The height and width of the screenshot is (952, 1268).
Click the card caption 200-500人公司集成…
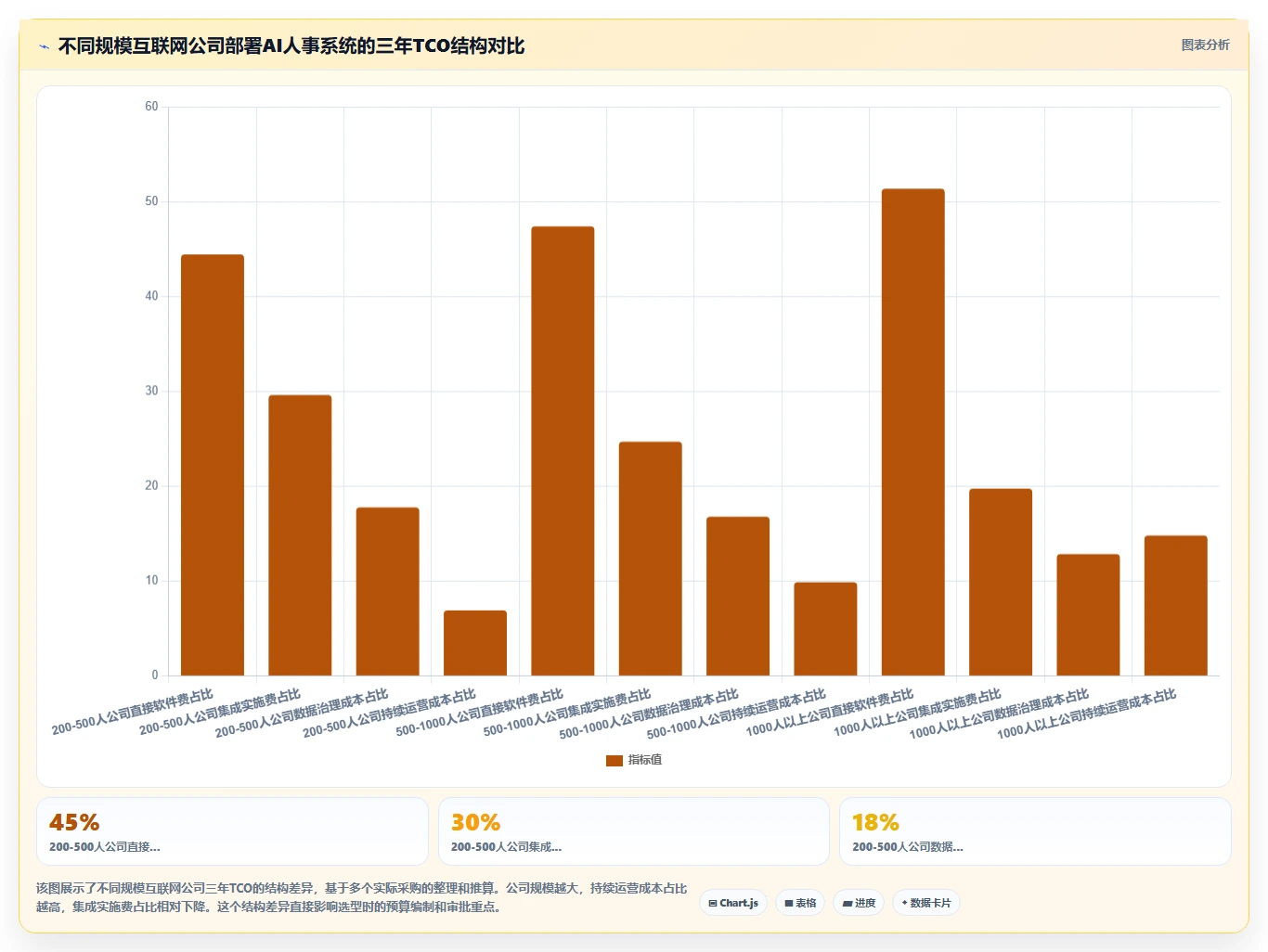click(x=506, y=847)
